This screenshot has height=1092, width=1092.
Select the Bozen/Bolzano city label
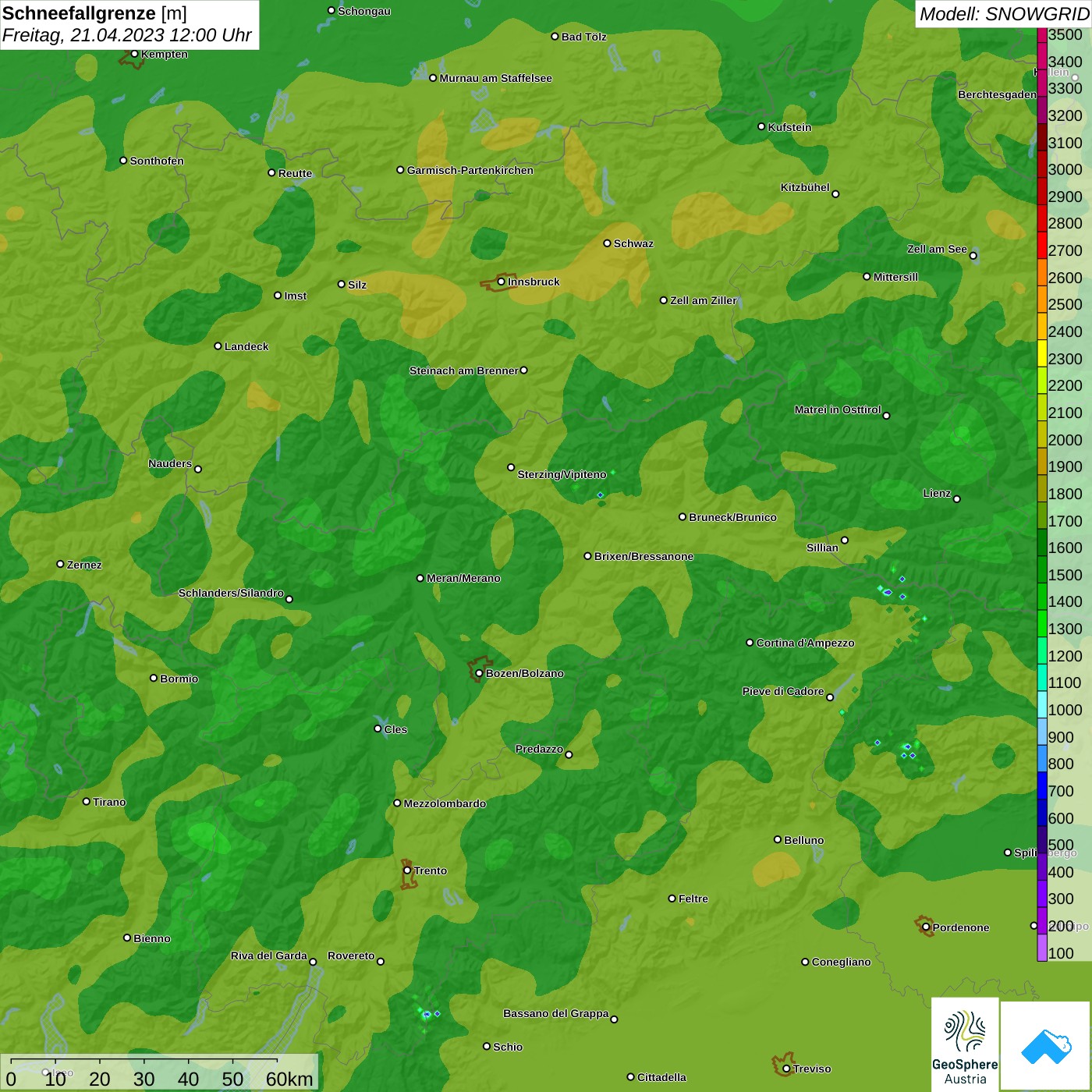click(524, 673)
